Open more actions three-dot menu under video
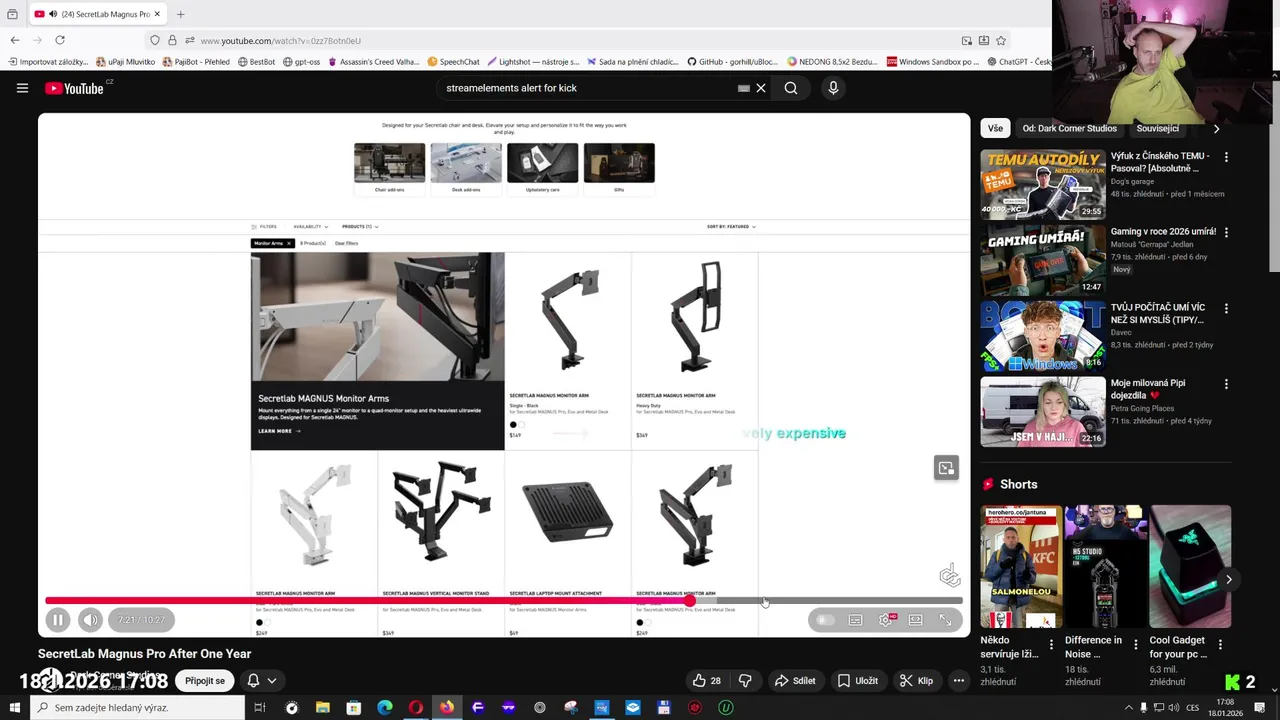This screenshot has height=720, width=1280. (x=958, y=681)
